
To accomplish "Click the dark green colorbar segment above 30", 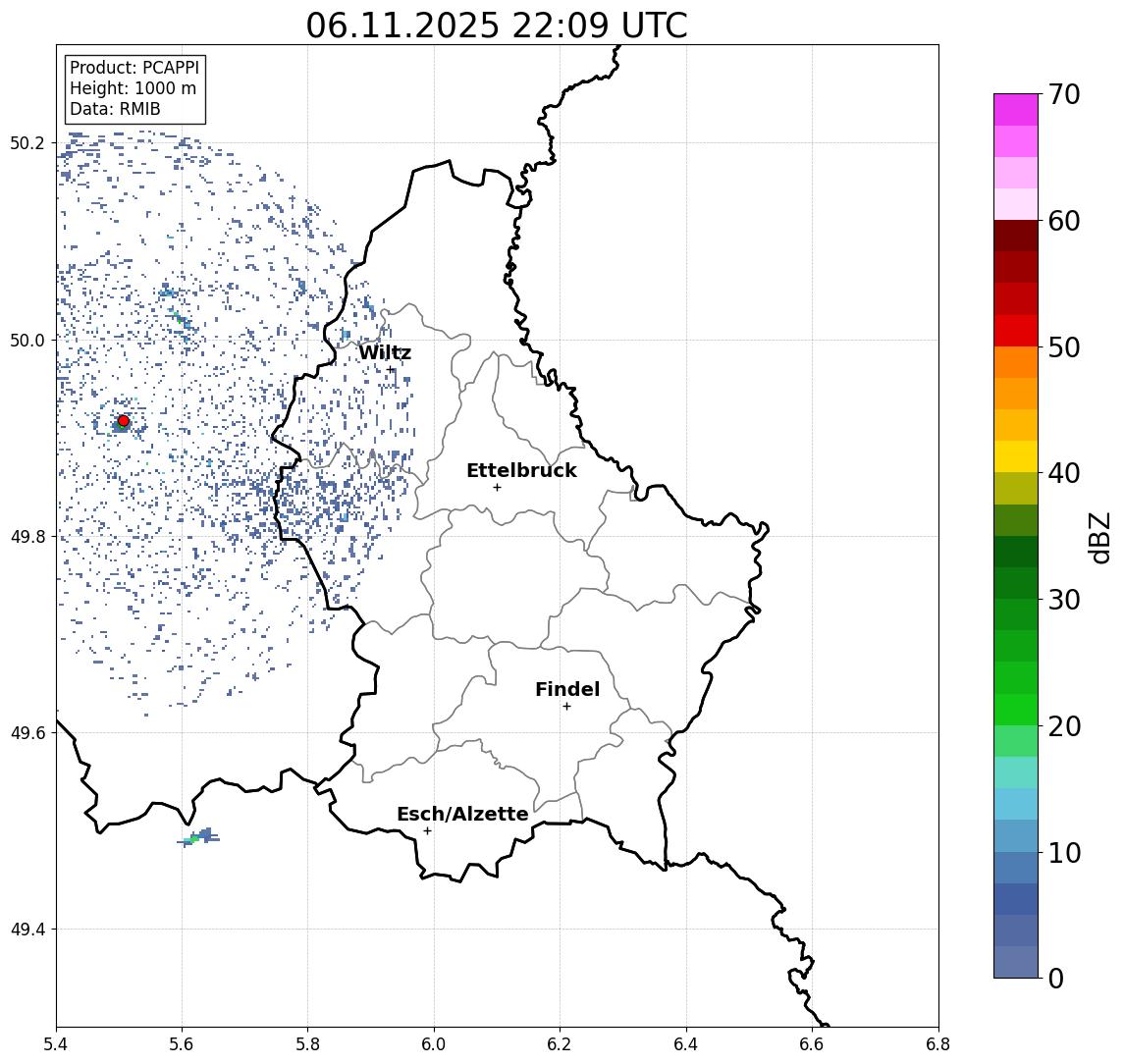I will click(x=1016, y=583).
